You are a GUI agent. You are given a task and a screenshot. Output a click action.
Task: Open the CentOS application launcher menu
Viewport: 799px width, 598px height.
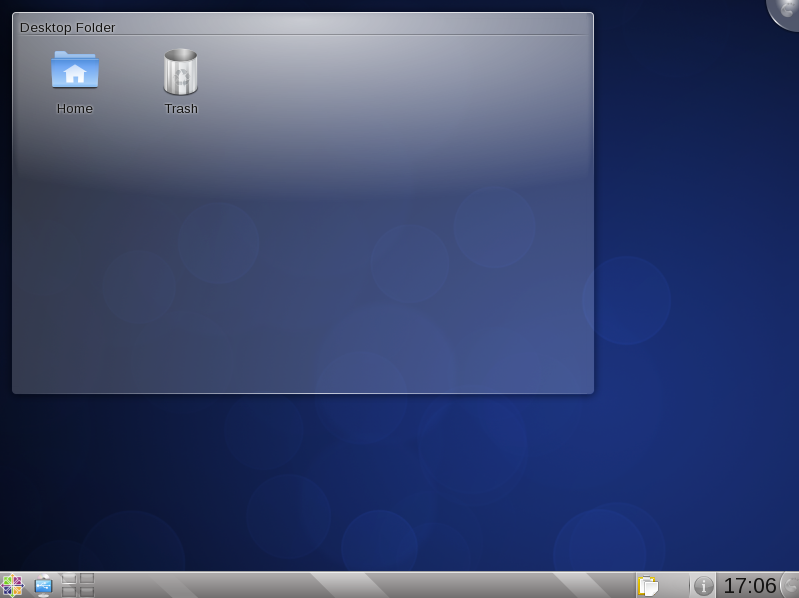[12, 586]
